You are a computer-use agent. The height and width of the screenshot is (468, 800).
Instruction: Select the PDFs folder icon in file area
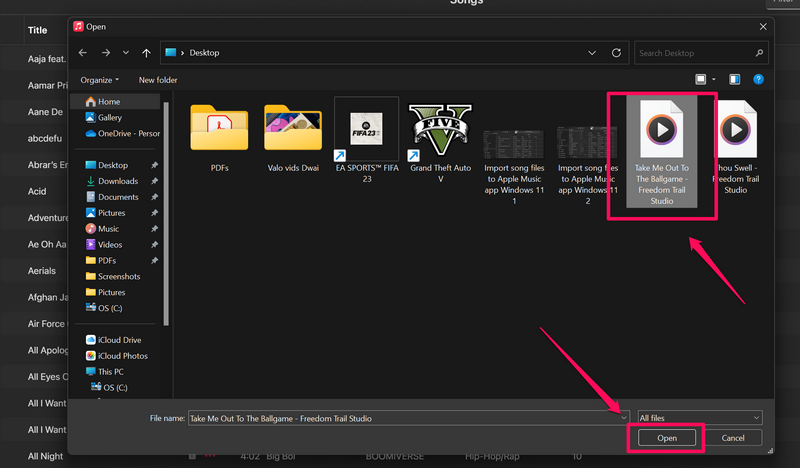coord(219,127)
